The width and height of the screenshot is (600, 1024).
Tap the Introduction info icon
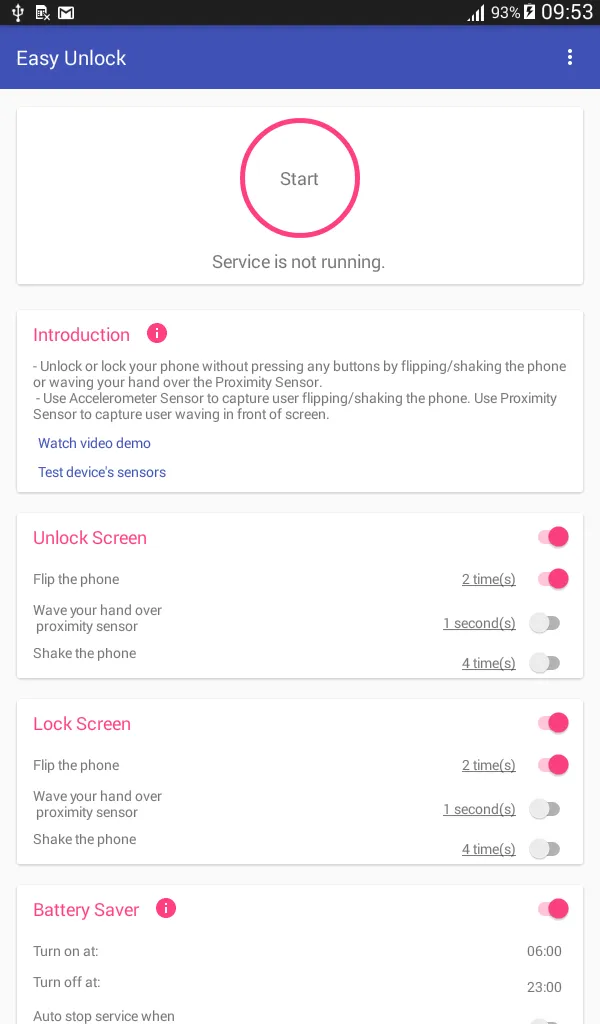[157, 333]
